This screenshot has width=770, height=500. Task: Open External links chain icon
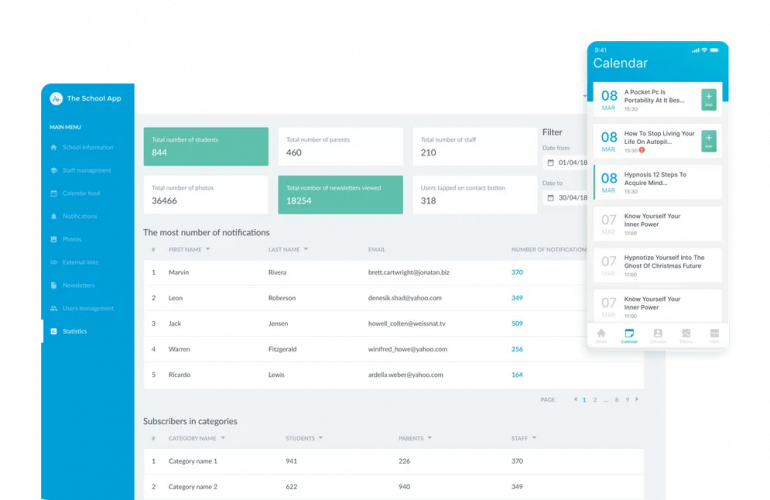click(x=54, y=262)
